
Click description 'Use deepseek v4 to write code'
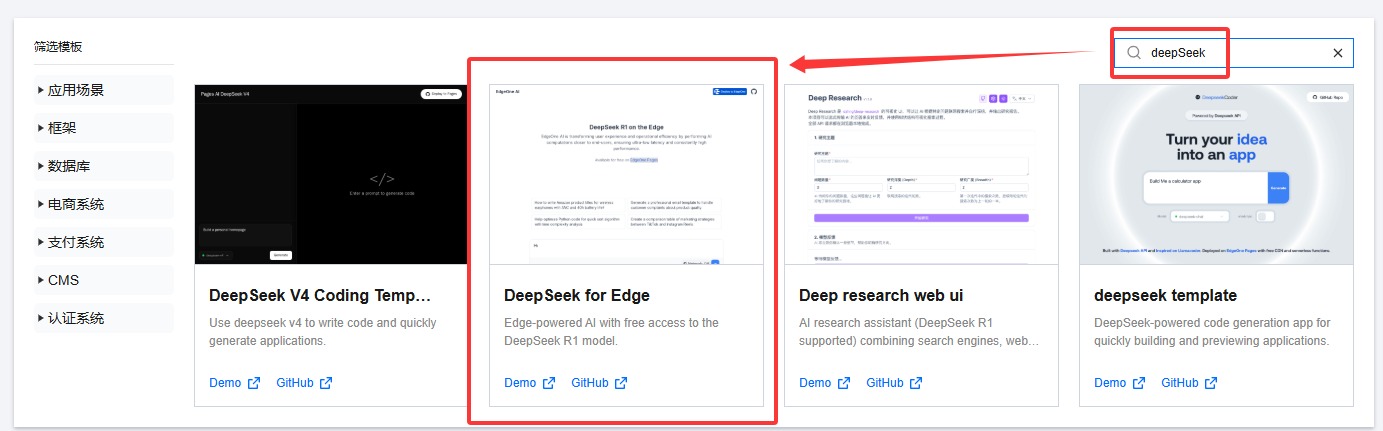(322, 332)
